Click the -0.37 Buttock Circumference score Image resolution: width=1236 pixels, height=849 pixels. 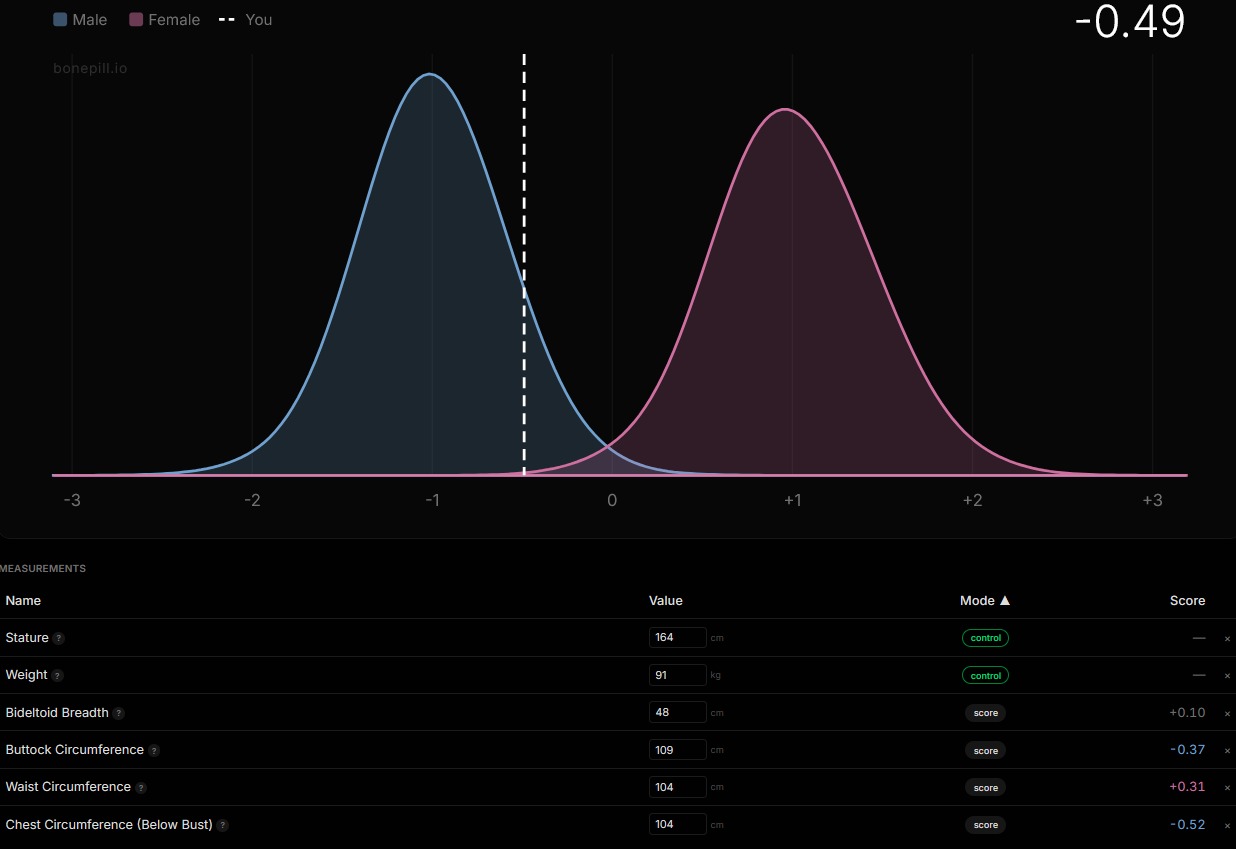pyautogui.click(x=1187, y=750)
